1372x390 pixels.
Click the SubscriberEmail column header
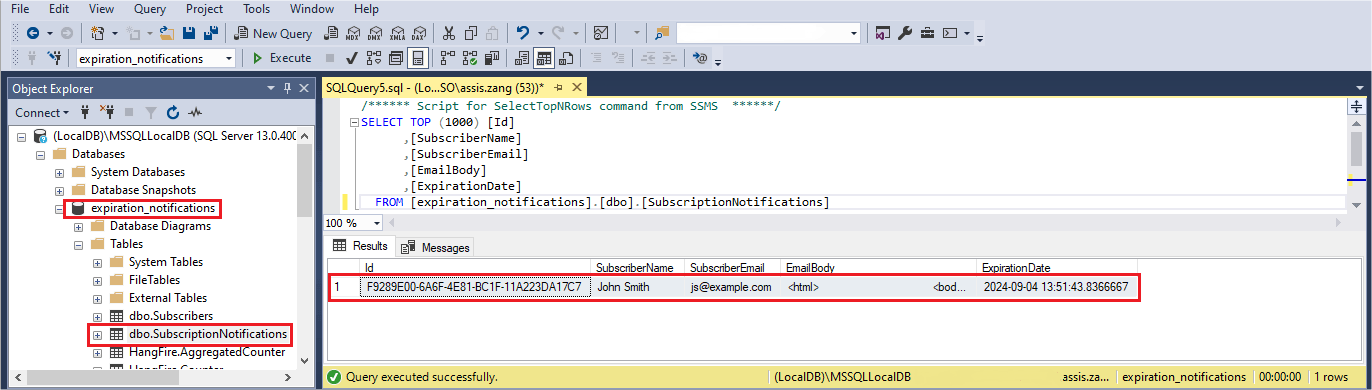(731, 268)
